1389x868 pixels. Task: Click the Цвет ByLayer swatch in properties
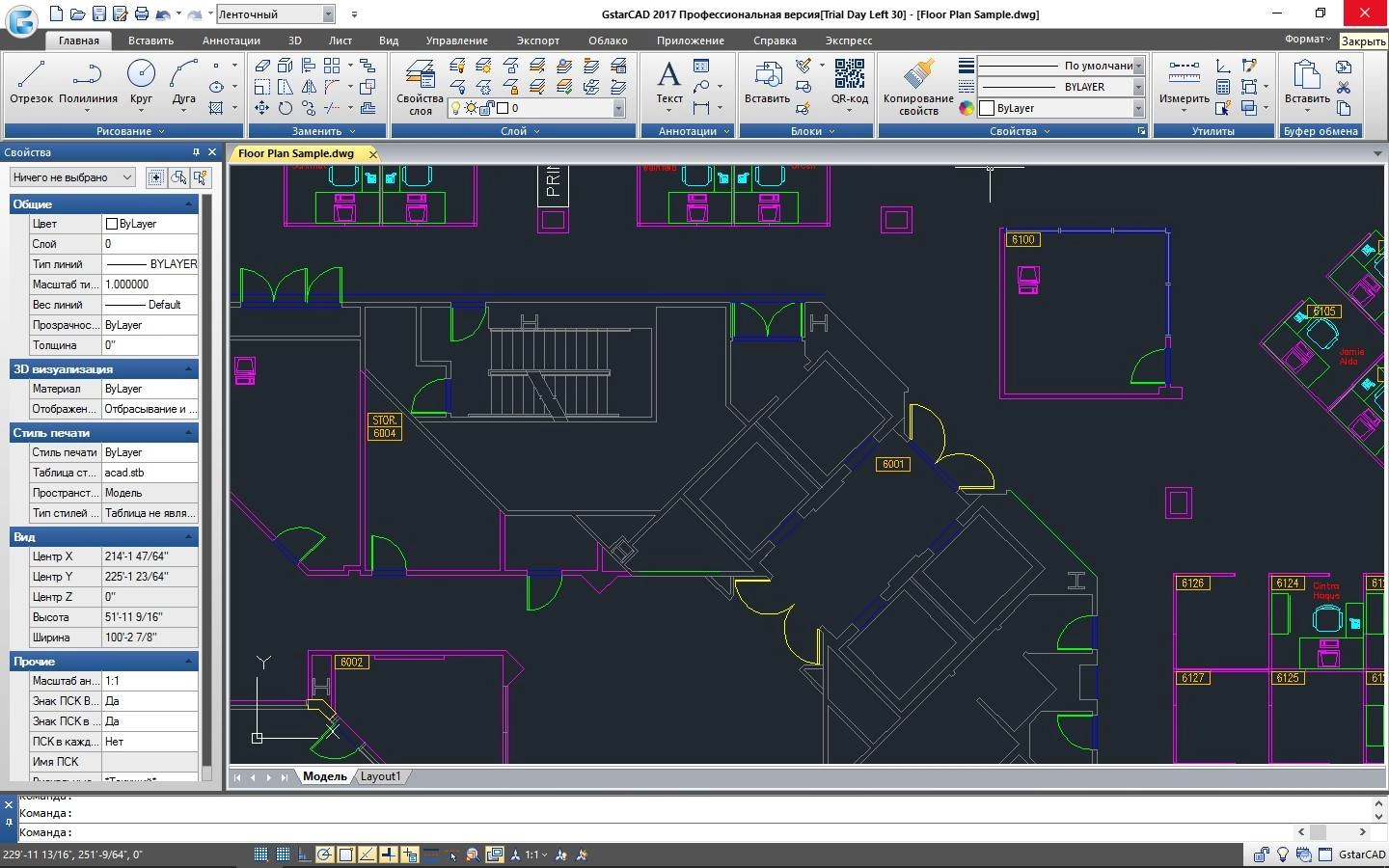point(111,224)
